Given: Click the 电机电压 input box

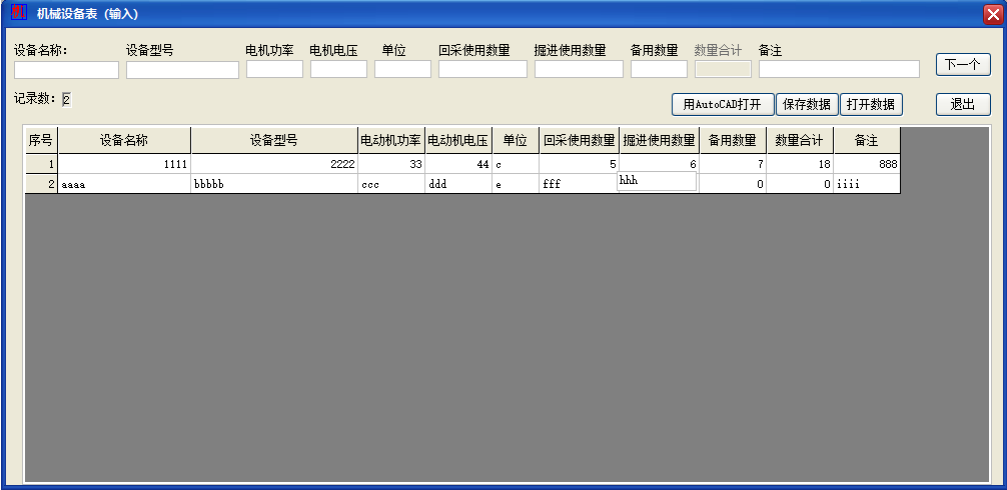Looking at the screenshot, I should point(338,70).
